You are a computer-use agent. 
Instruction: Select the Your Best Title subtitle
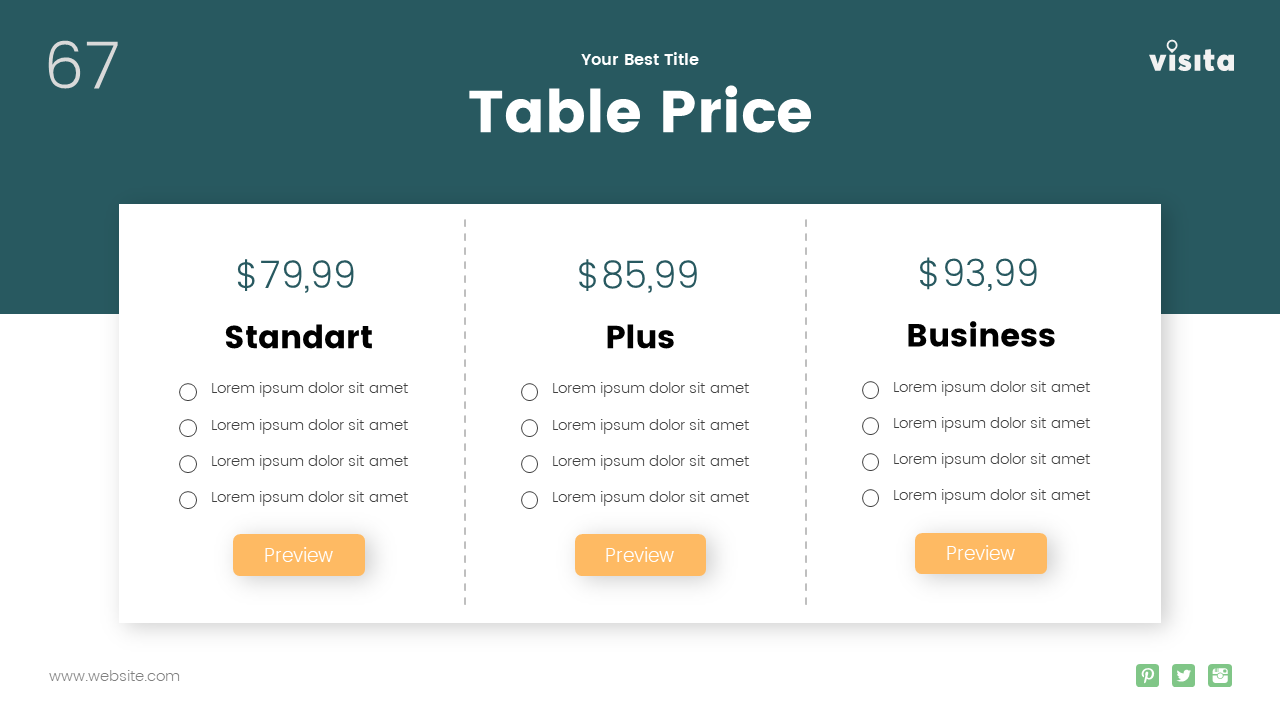[x=640, y=60]
